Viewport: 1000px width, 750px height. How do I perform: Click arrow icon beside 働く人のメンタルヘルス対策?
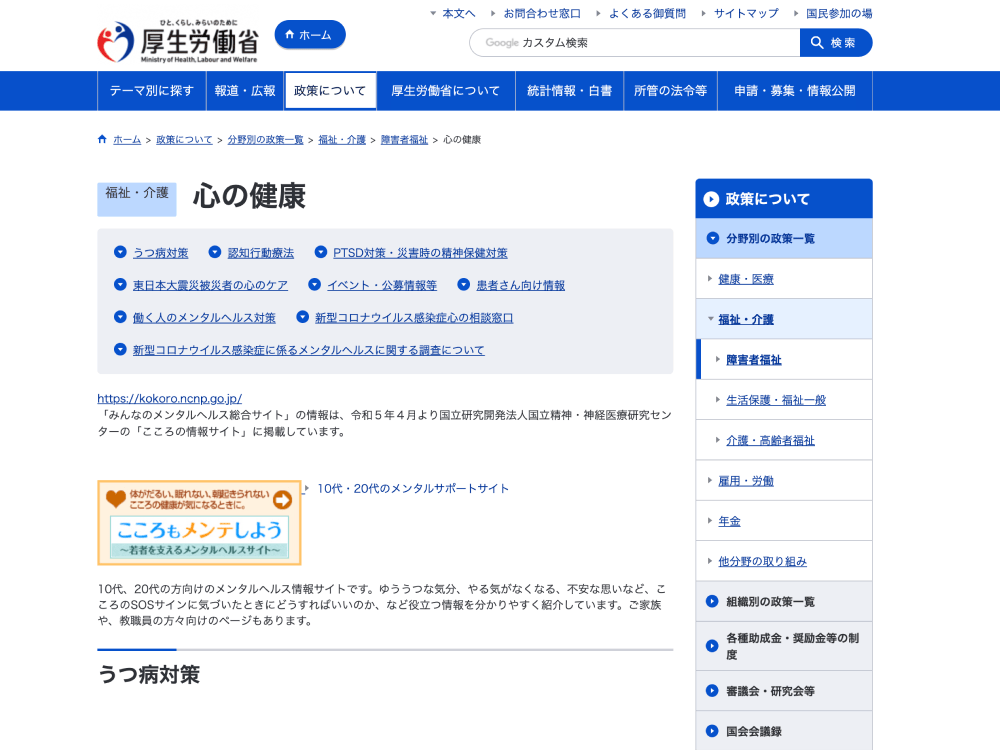click(x=120, y=317)
